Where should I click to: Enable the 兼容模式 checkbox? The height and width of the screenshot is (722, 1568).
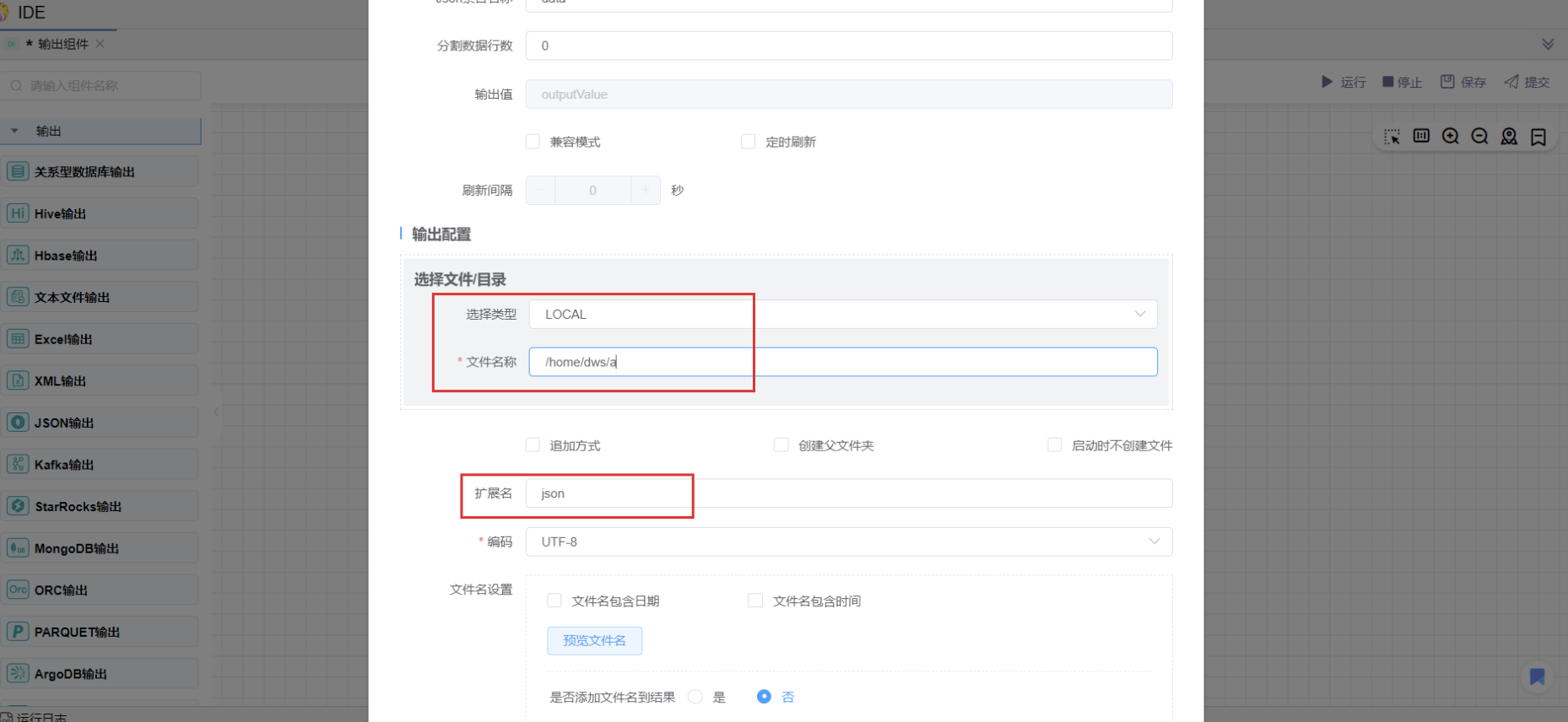click(533, 142)
